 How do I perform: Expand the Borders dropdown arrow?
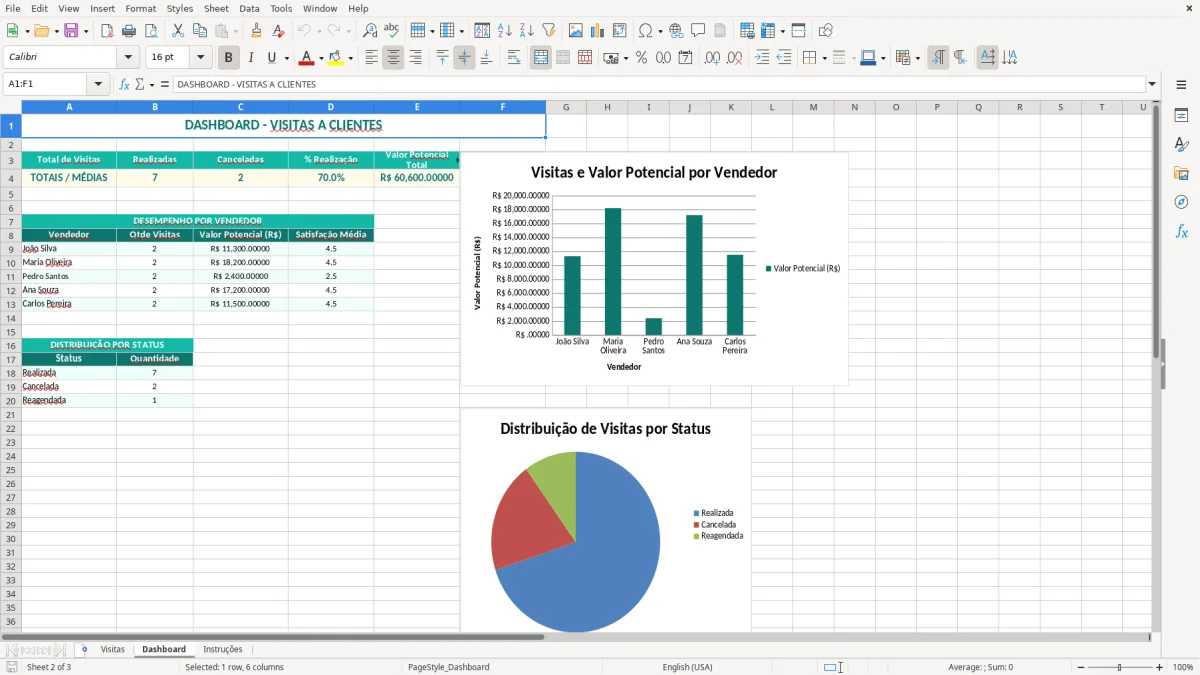tap(824, 58)
